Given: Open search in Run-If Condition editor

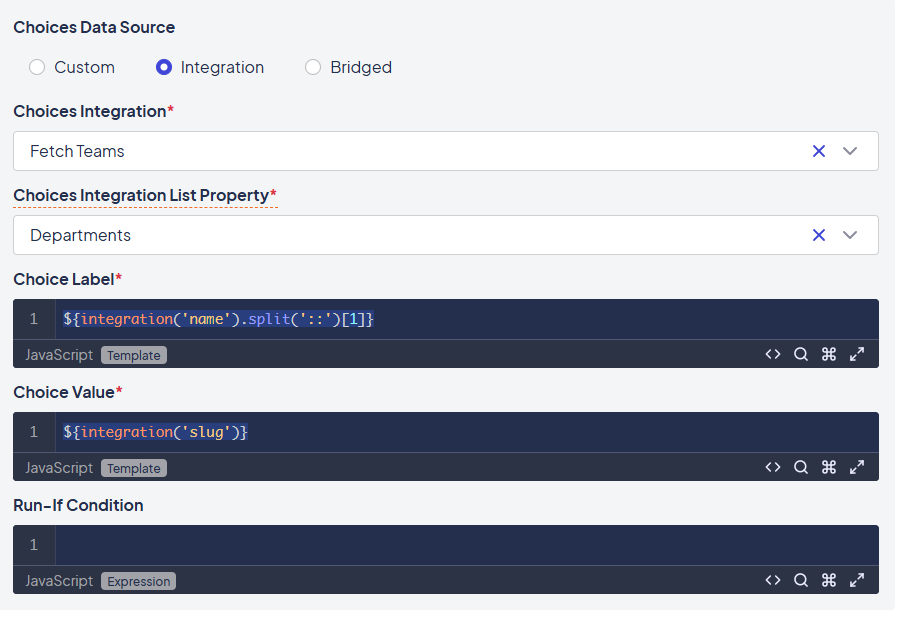Looking at the screenshot, I should pos(801,580).
